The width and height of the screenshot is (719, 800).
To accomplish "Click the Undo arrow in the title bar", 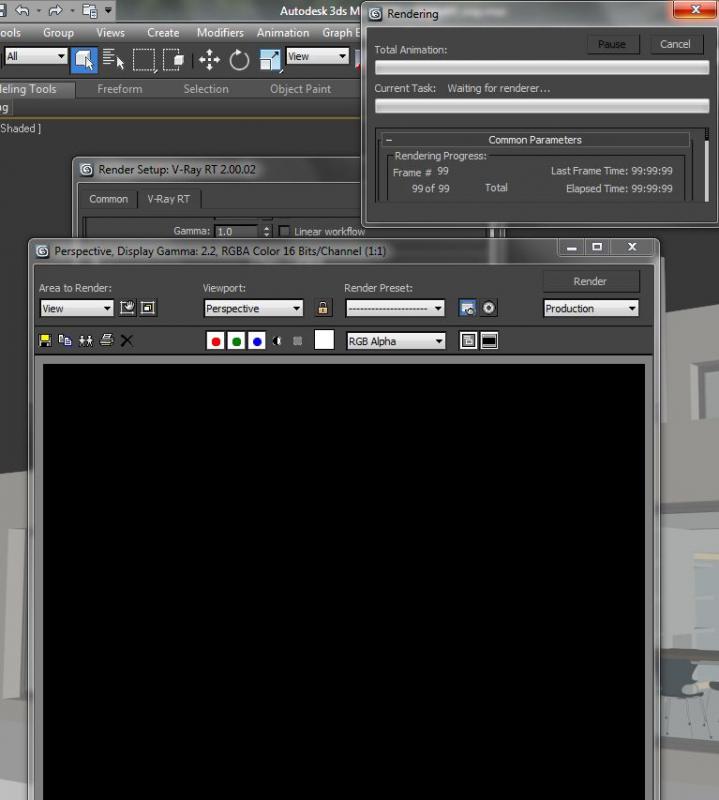I will (x=22, y=10).
